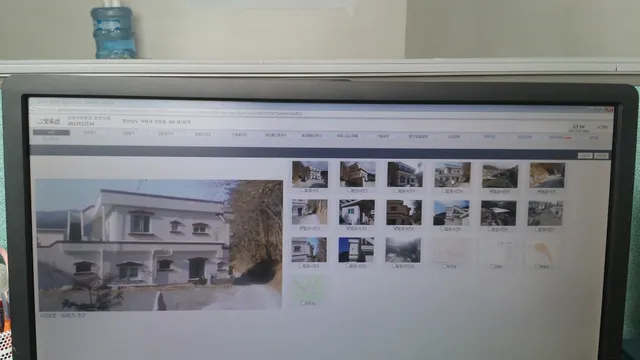Click the rightmost small button on dark bar
Image resolution: width=640 pixels, height=360 pixels.
[601, 156]
